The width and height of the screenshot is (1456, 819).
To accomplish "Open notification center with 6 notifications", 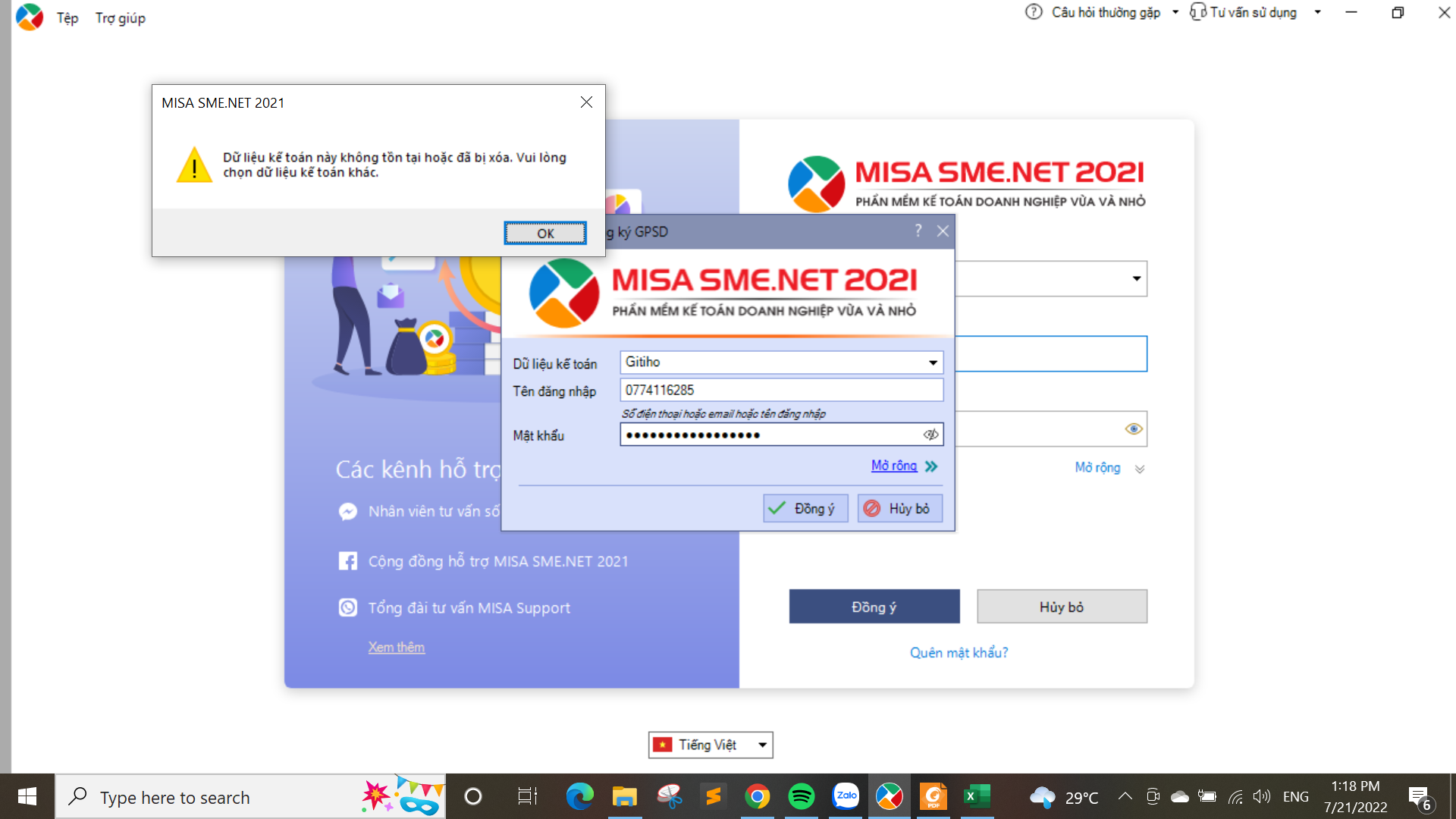I will pos(1420,798).
